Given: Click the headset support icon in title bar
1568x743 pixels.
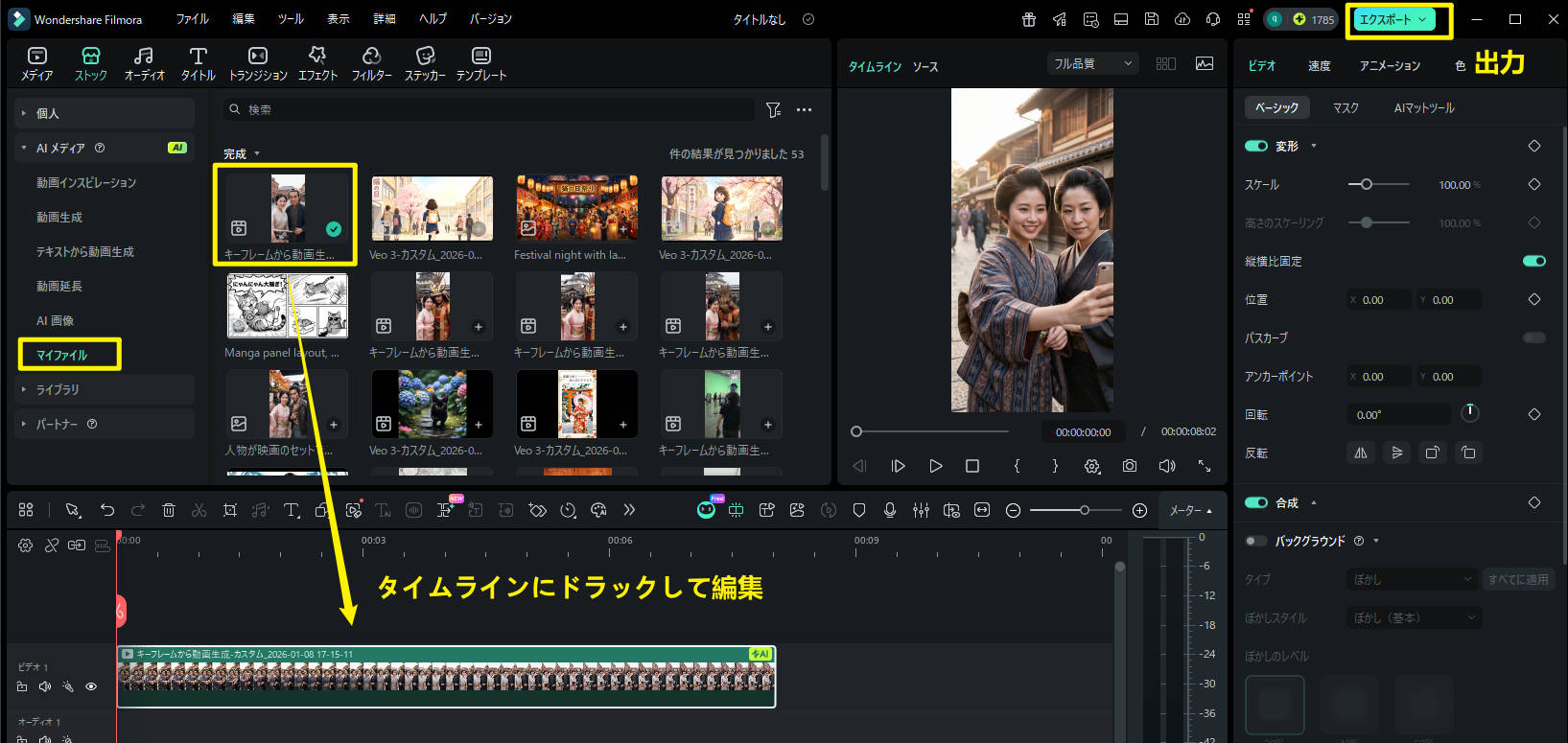Looking at the screenshot, I should [x=1213, y=19].
